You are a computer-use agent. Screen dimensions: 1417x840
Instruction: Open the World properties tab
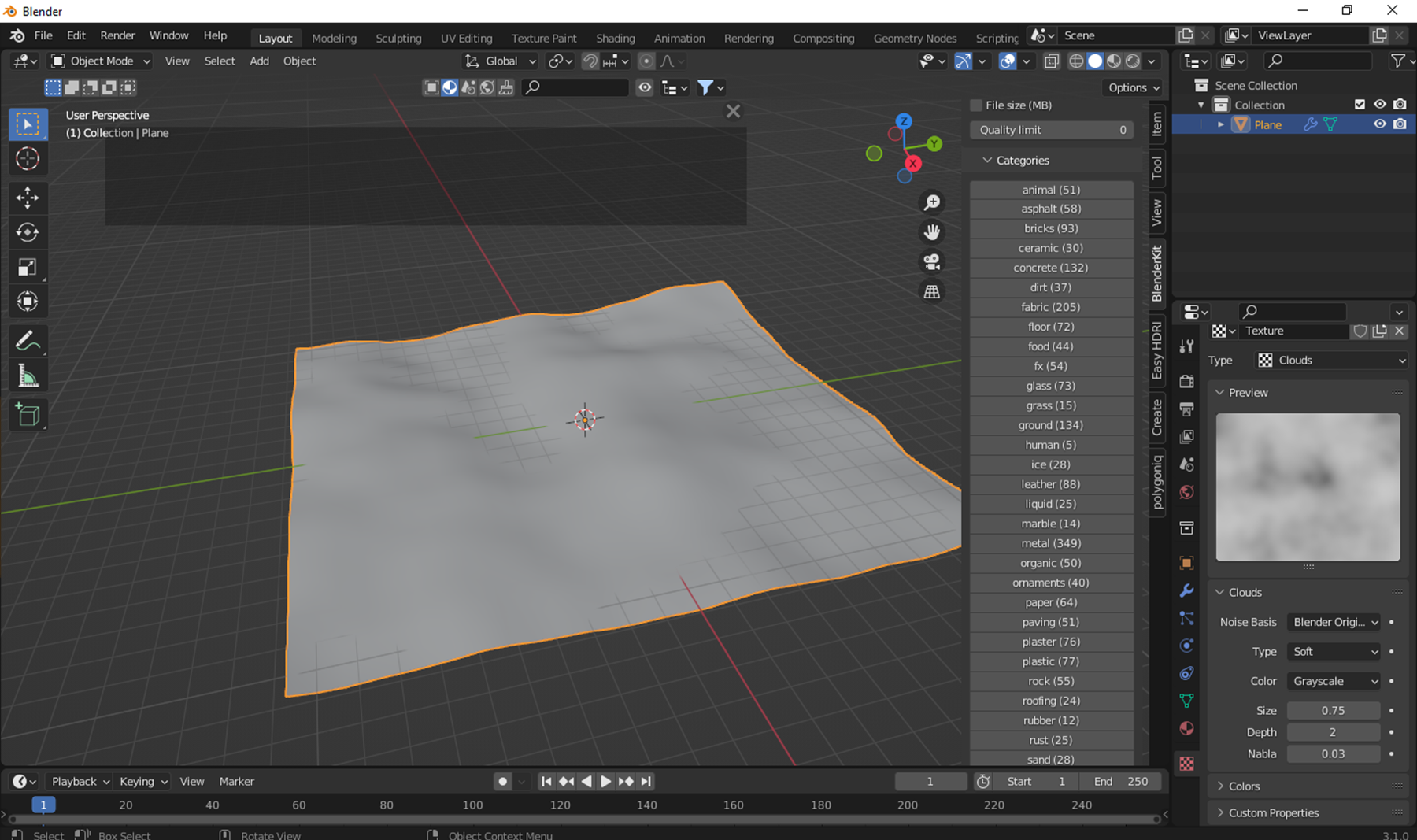pos(1186,492)
